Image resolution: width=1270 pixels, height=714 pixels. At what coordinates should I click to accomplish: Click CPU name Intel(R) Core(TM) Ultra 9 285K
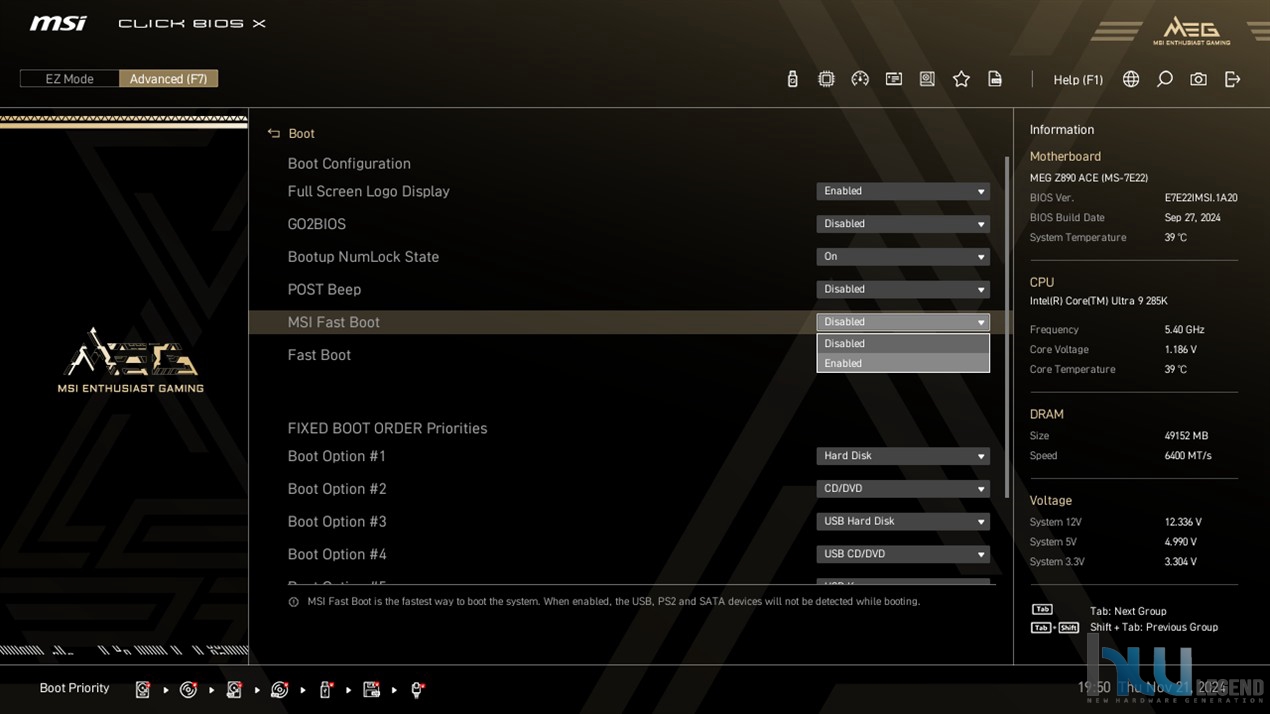pos(1098,301)
